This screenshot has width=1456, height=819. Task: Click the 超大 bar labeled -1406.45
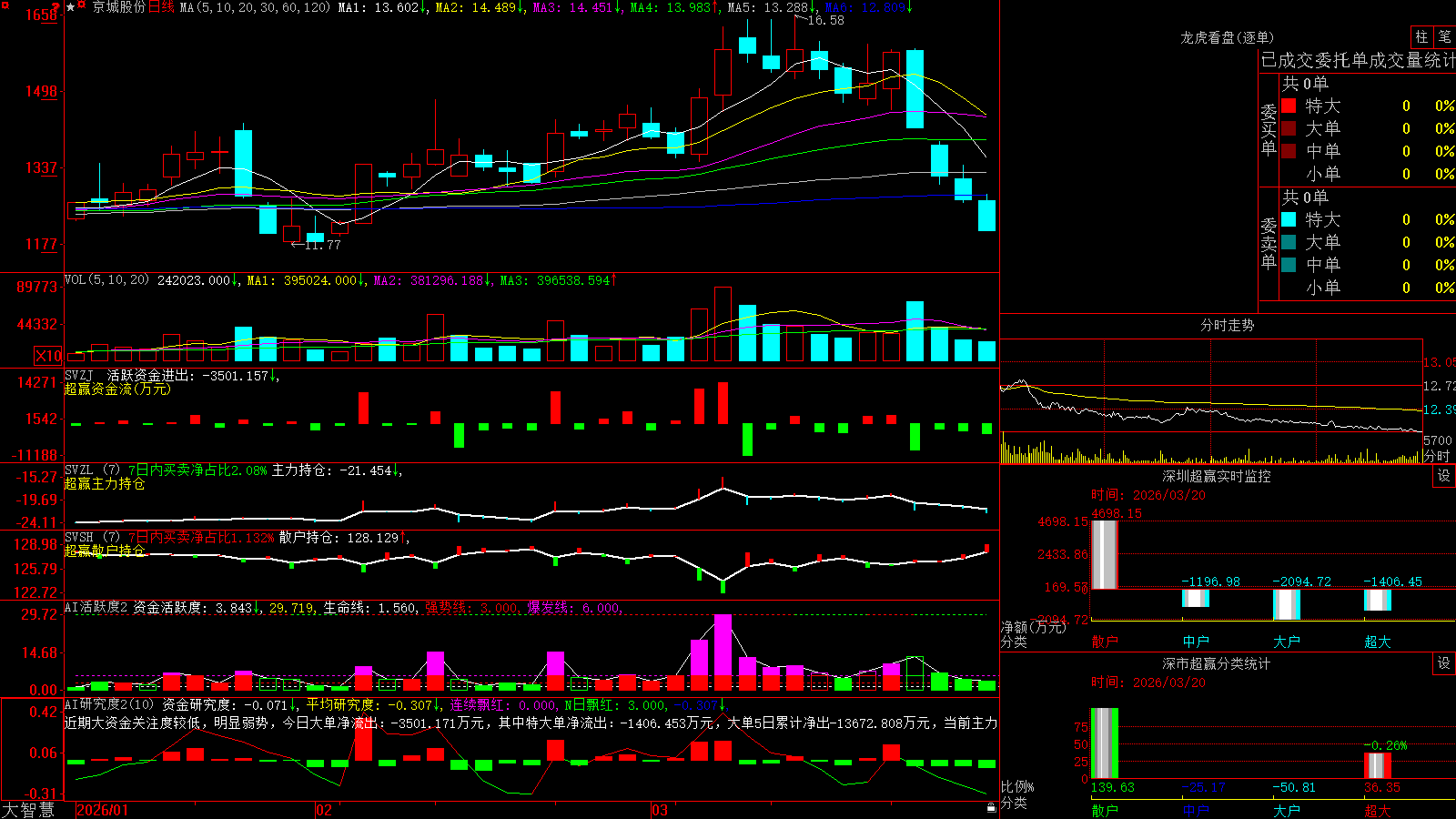(x=1378, y=600)
